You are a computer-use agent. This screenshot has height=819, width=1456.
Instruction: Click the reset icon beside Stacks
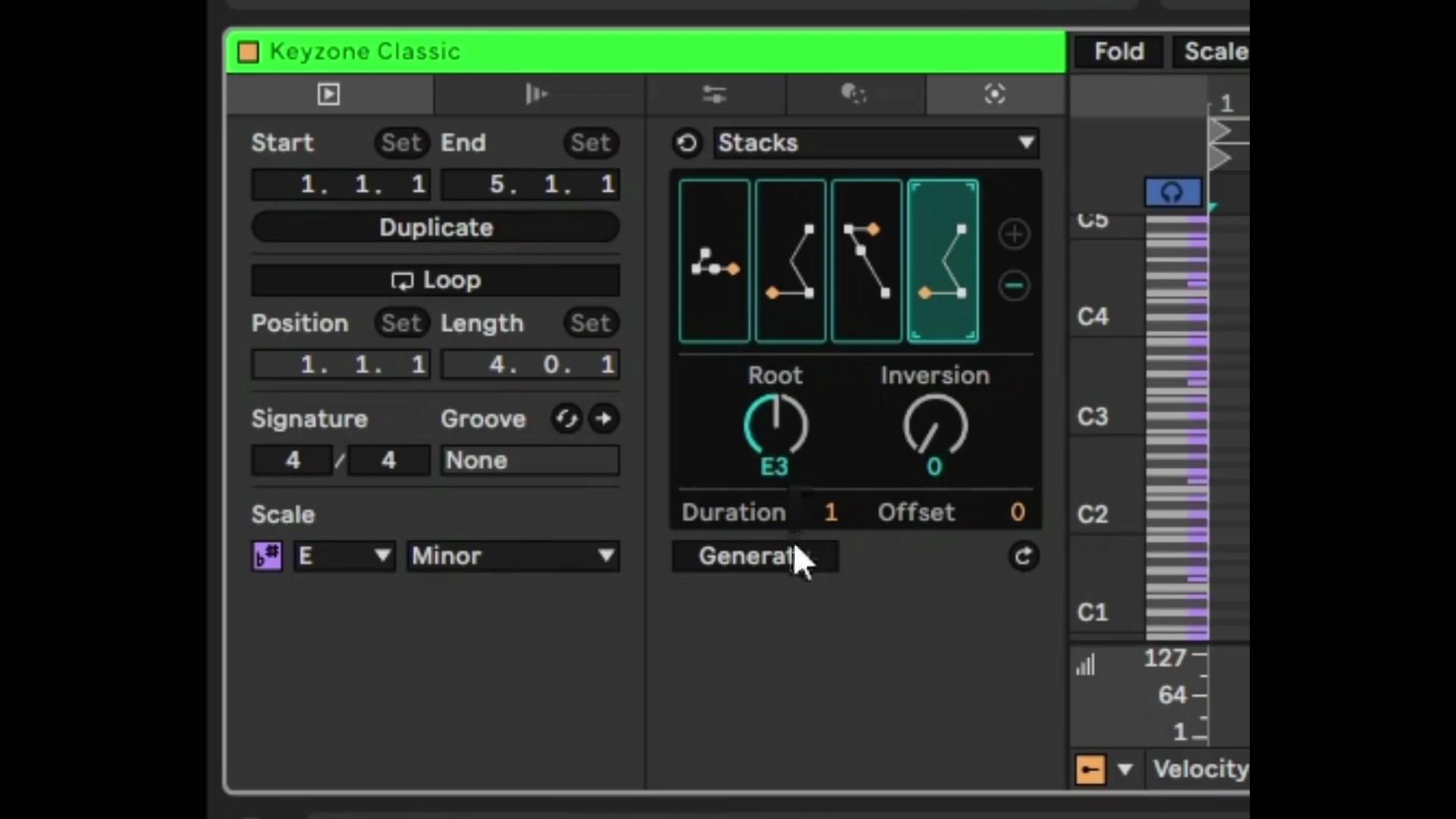tap(687, 143)
